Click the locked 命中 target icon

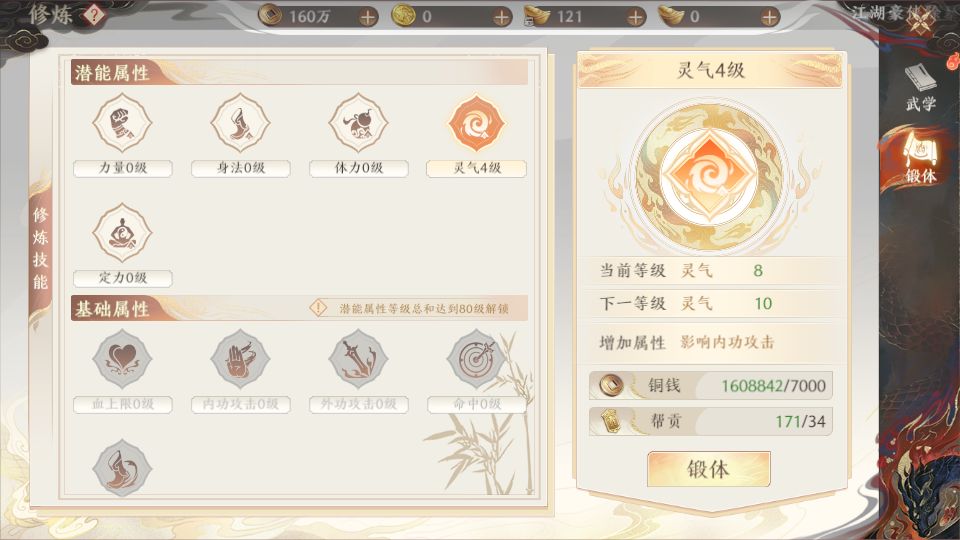click(x=476, y=359)
